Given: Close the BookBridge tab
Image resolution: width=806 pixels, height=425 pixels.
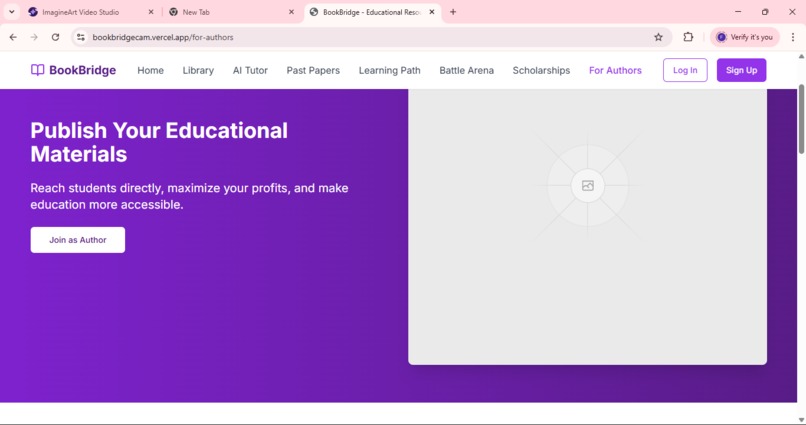Looking at the screenshot, I should click(x=432, y=12).
